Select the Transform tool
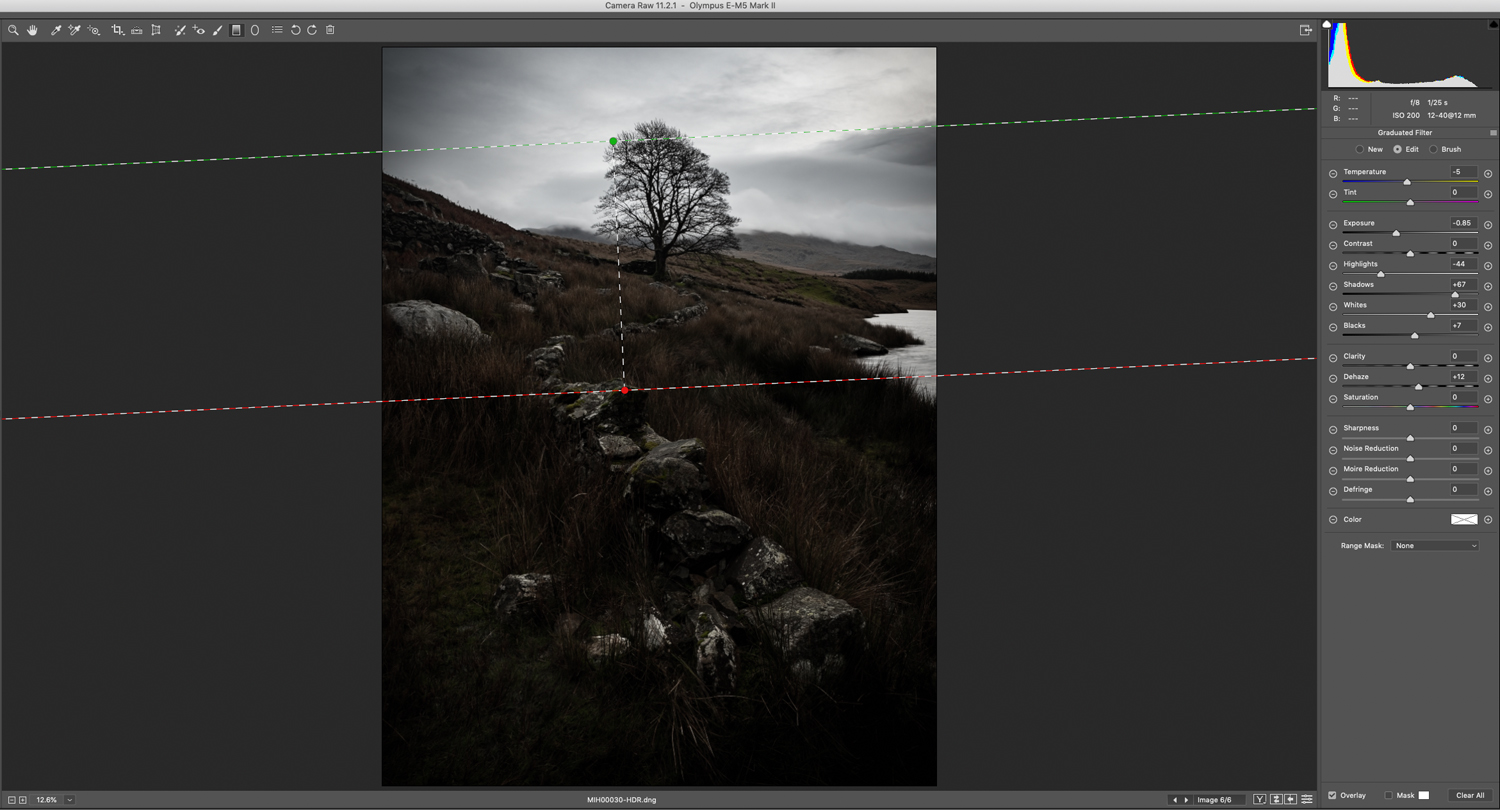 click(x=156, y=30)
